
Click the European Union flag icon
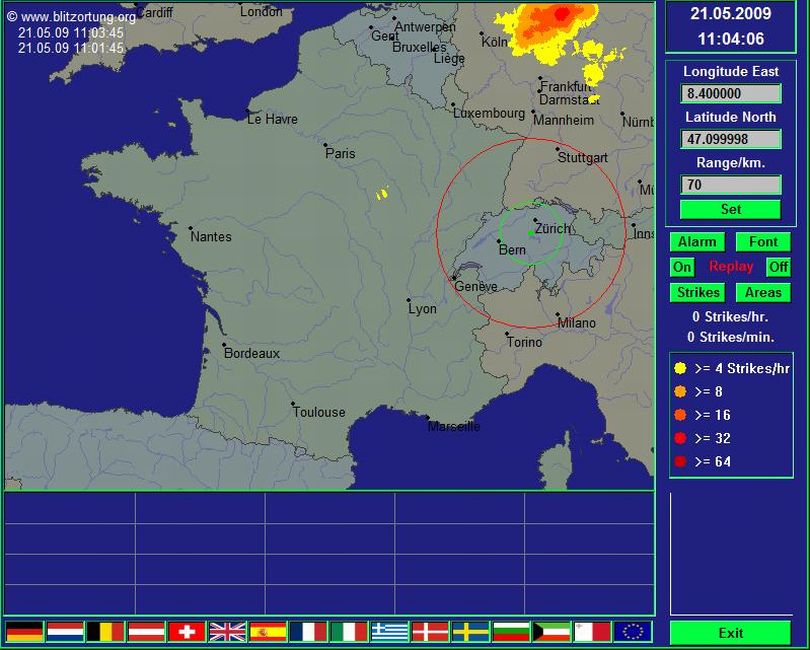tap(632, 631)
